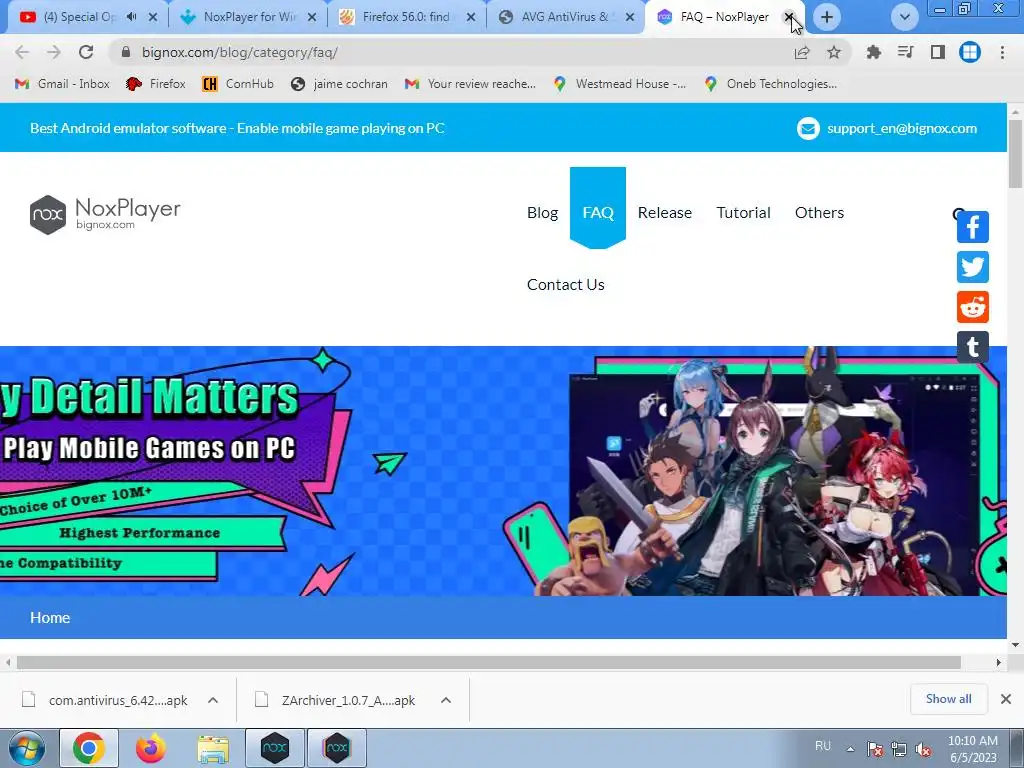Image resolution: width=1024 pixels, height=768 pixels.
Task: Click the network icon in system tray
Action: tap(899, 750)
